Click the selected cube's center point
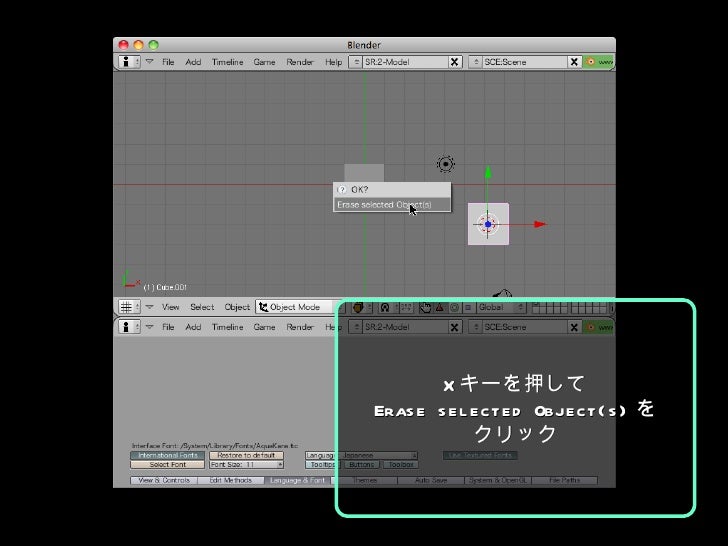The width and height of the screenshot is (728, 546). point(488,224)
